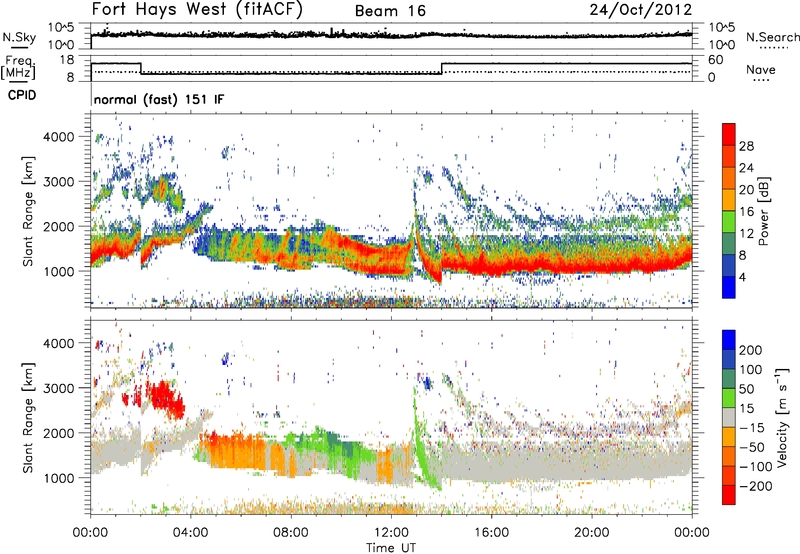
Task: Click the red top of power colorbar
Action: pyautogui.click(x=729, y=134)
